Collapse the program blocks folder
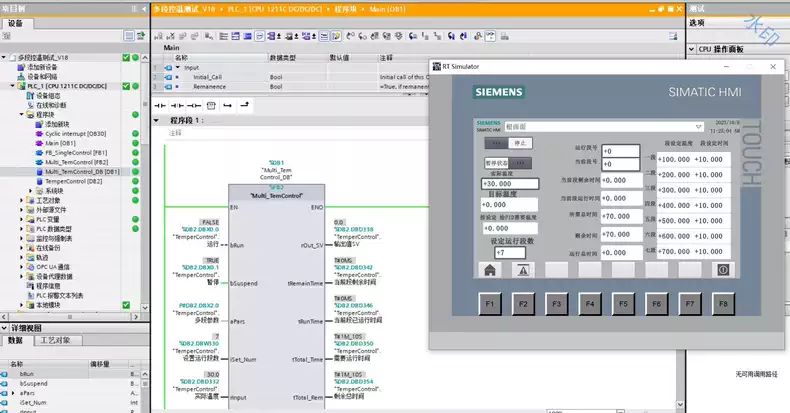790x413 pixels. click(x=22, y=115)
